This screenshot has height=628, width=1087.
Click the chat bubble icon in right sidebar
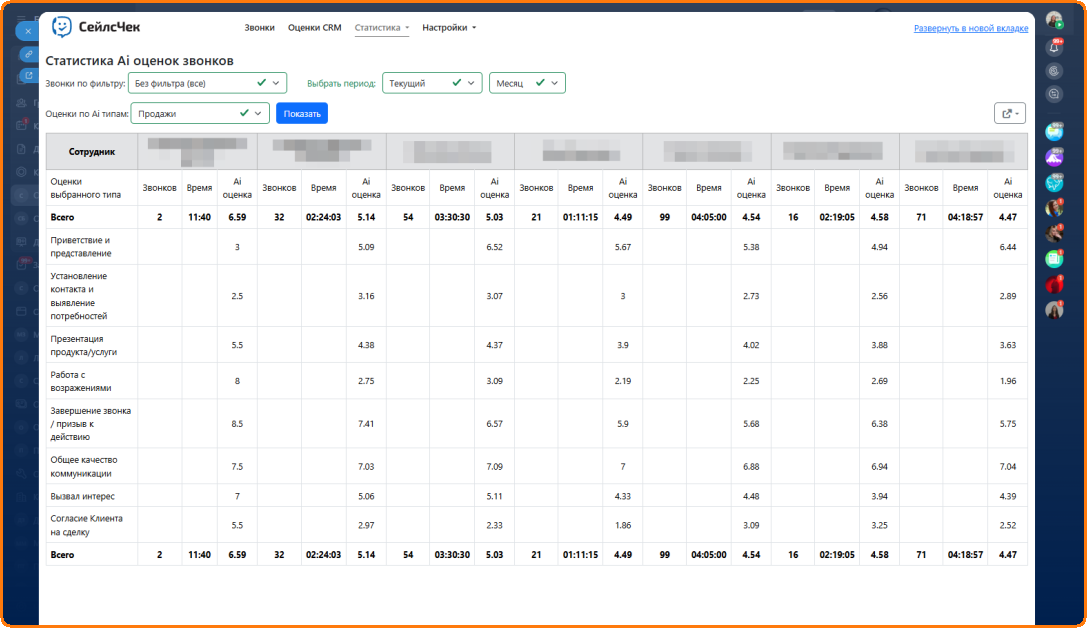[x=1054, y=94]
